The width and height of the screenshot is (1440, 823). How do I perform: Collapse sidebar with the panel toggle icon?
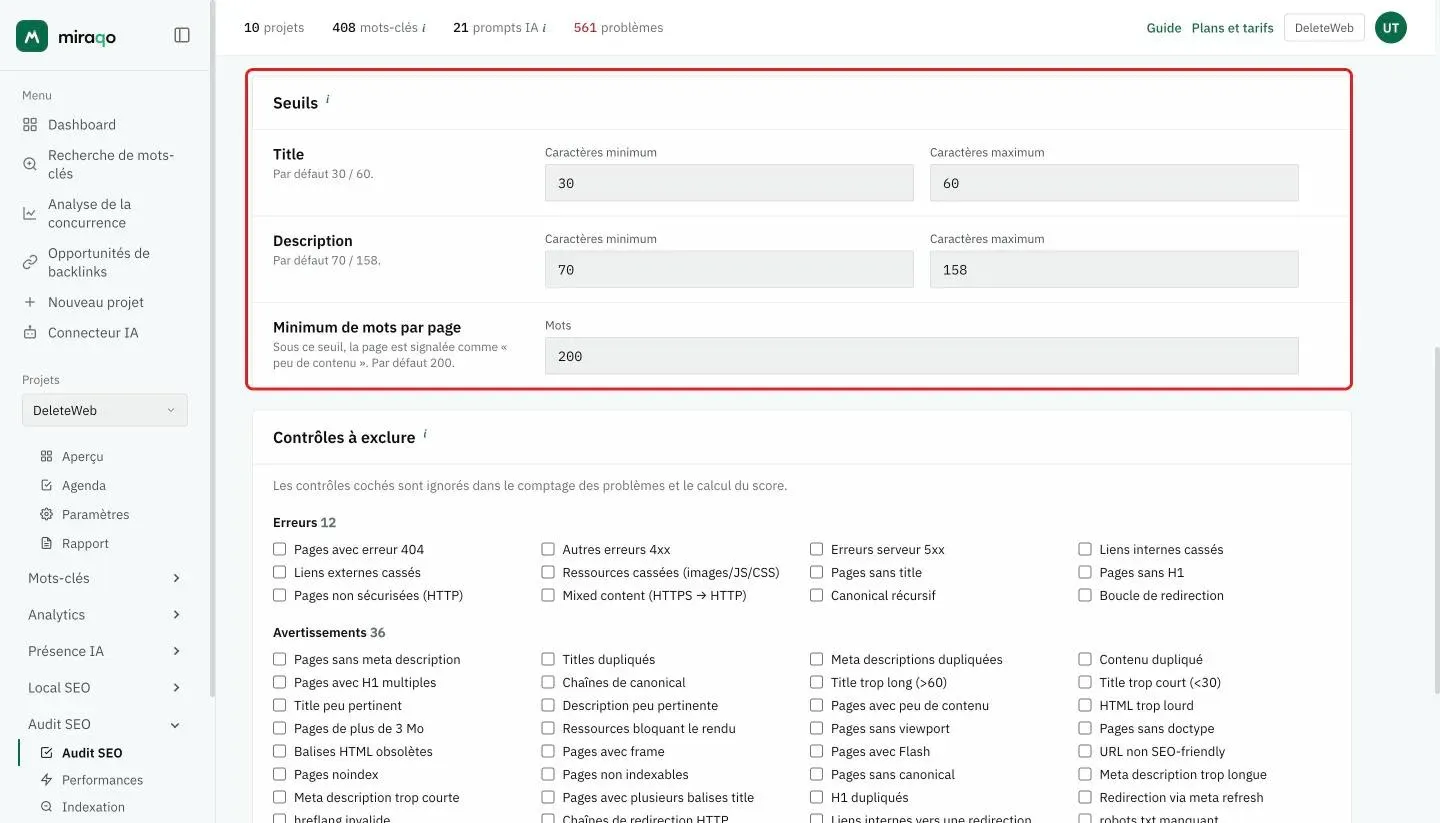[x=182, y=35]
